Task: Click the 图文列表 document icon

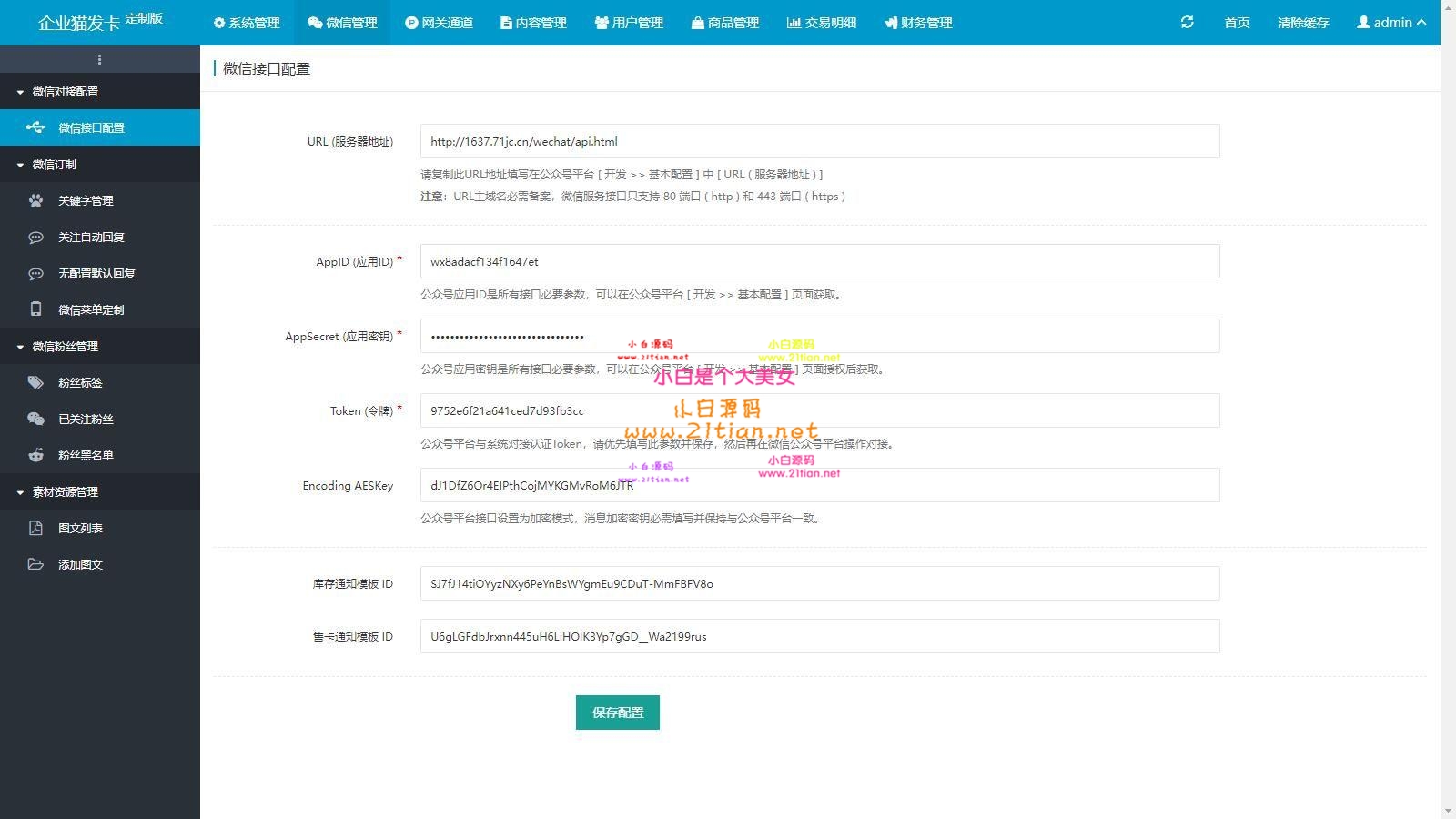Action: [x=35, y=528]
